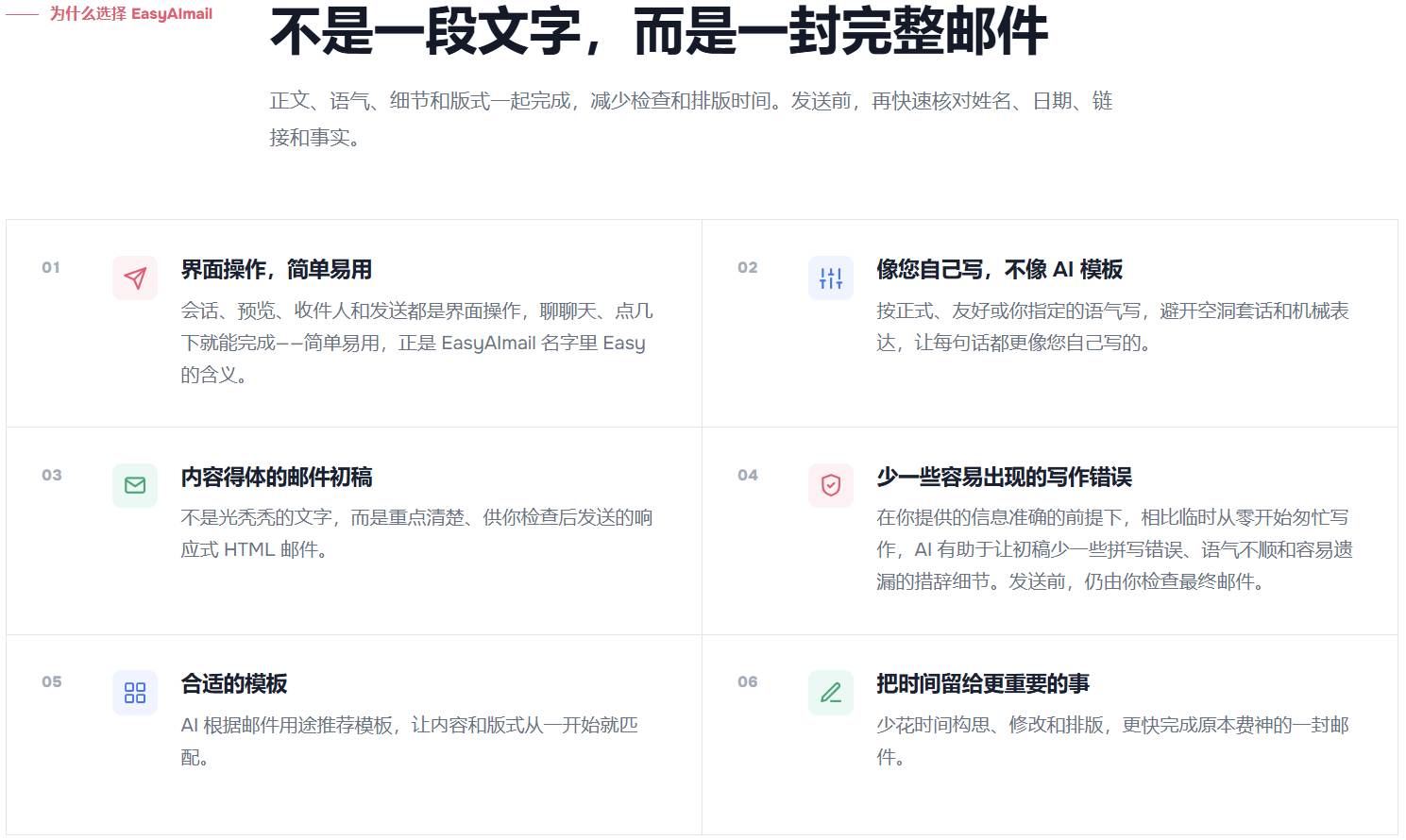Click the title 合适的模板

[233, 684]
